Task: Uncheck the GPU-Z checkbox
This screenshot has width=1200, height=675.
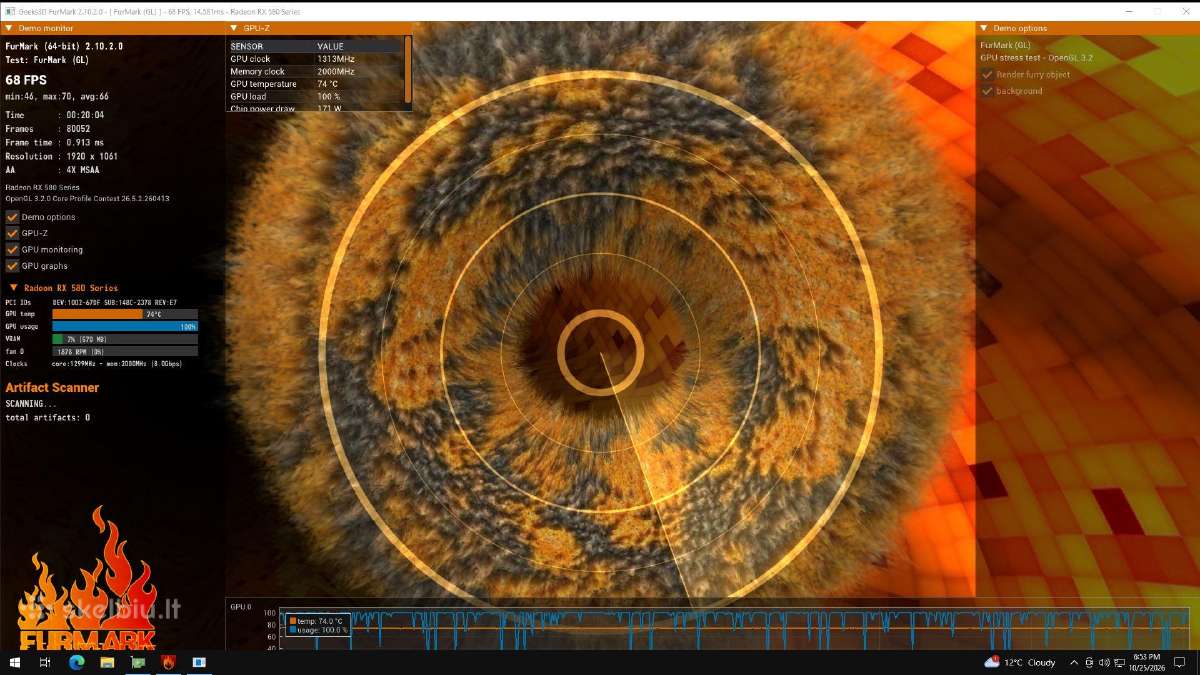Action: pos(12,233)
